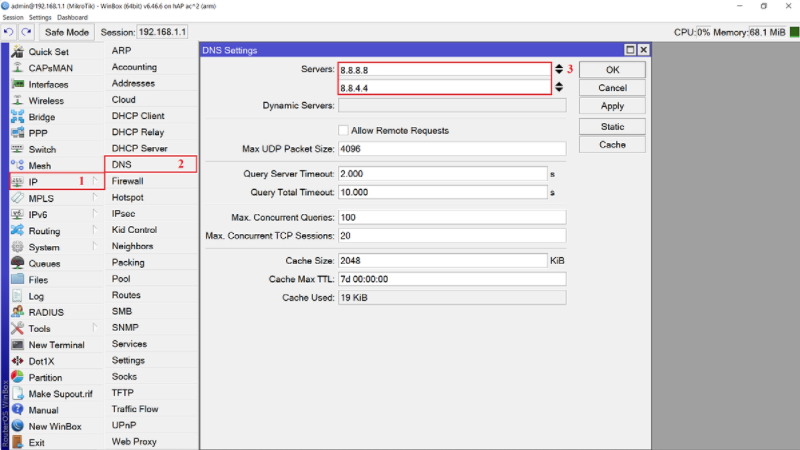
Task: Open the Static DNS entries button
Action: click(612, 127)
